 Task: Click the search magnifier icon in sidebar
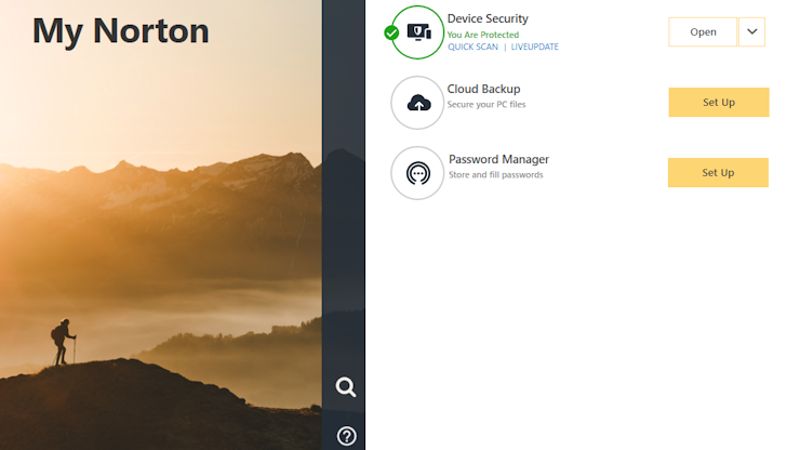coord(345,387)
